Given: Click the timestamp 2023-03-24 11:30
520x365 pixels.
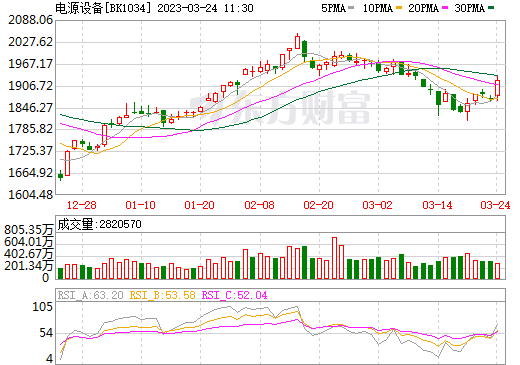Looking at the screenshot, I should (205, 8).
